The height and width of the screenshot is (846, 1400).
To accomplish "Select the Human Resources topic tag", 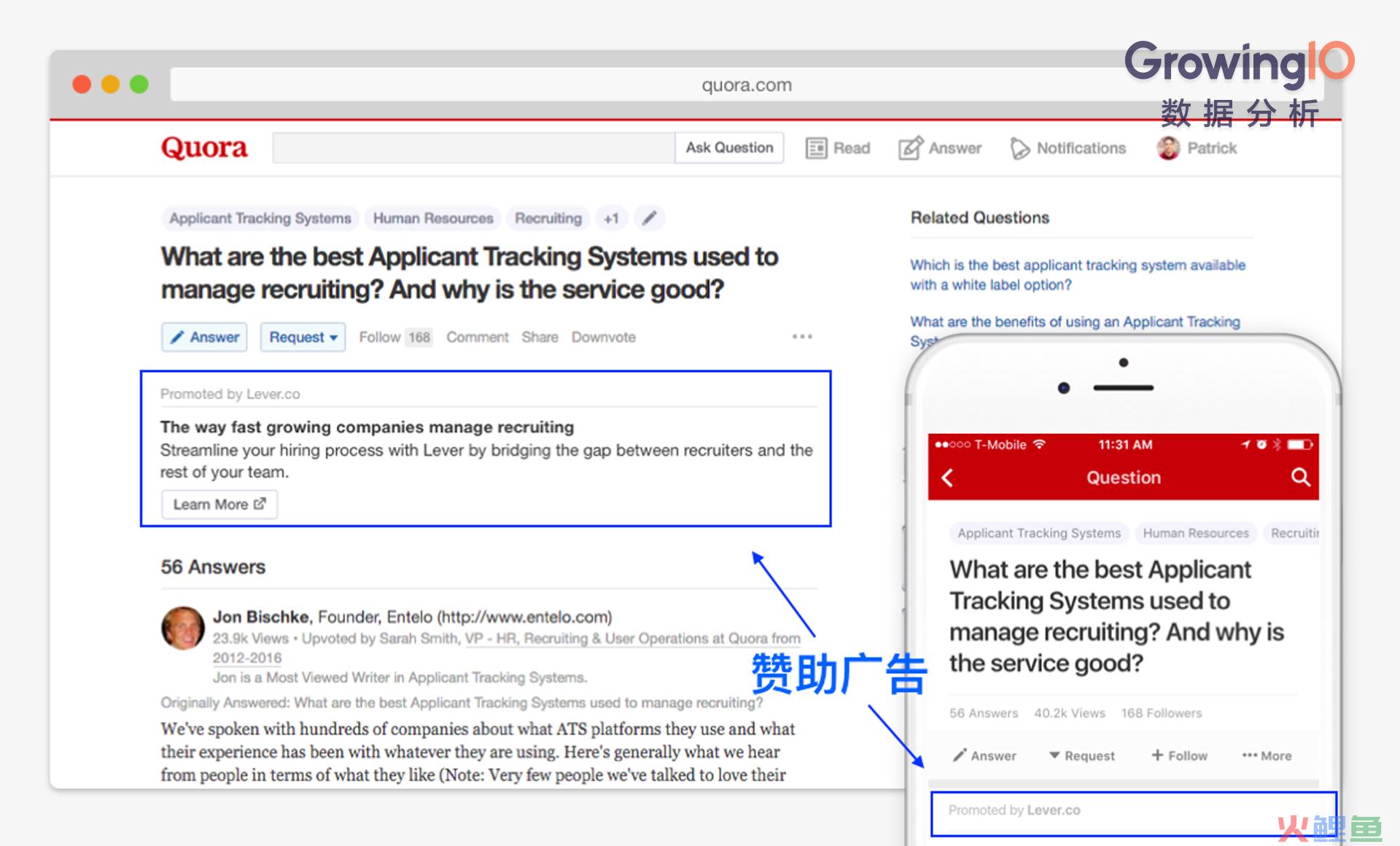I will coord(433,218).
